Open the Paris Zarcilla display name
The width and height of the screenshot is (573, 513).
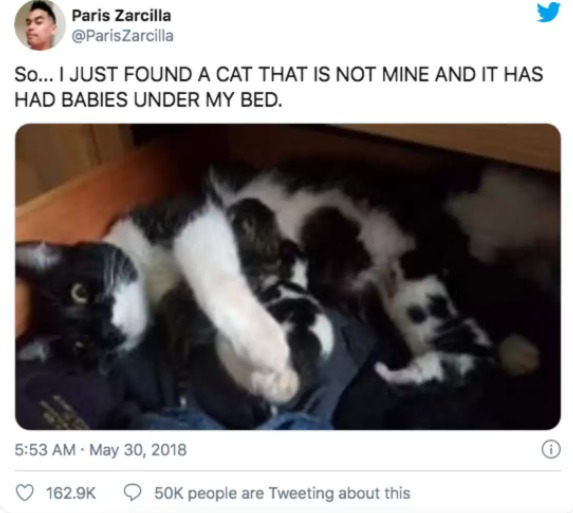point(121,16)
